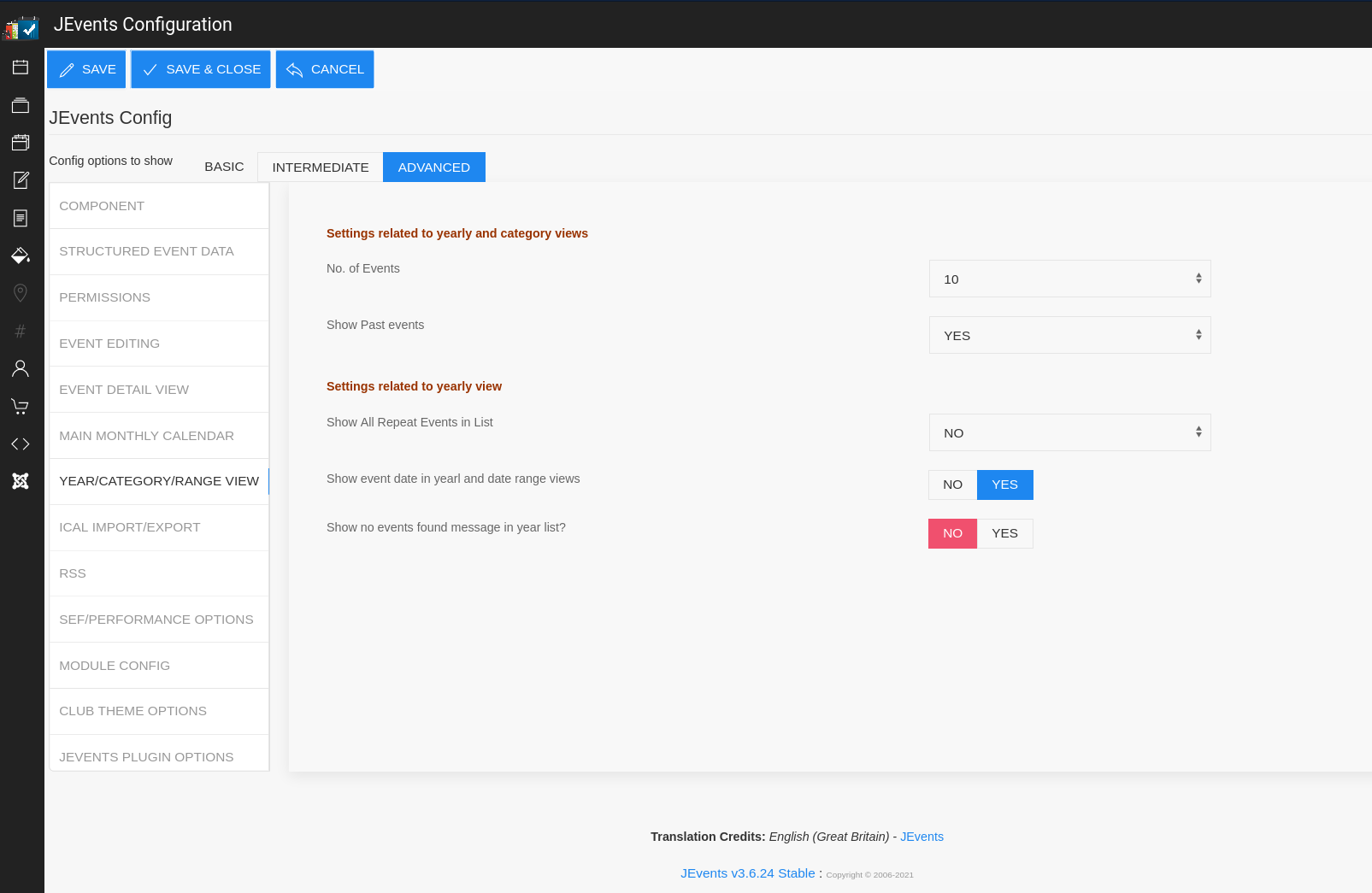Open the No. of Events dropdown

(1069, 279)
